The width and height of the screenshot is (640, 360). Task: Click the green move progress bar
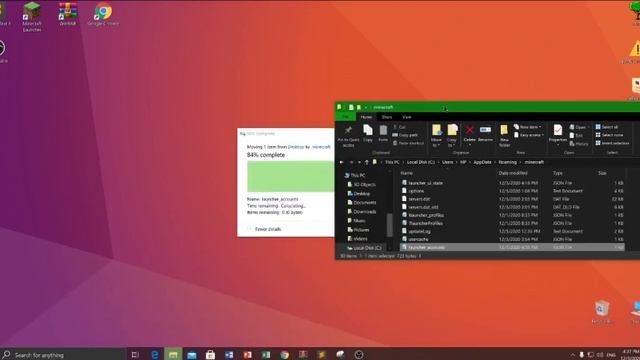point(291,176)
